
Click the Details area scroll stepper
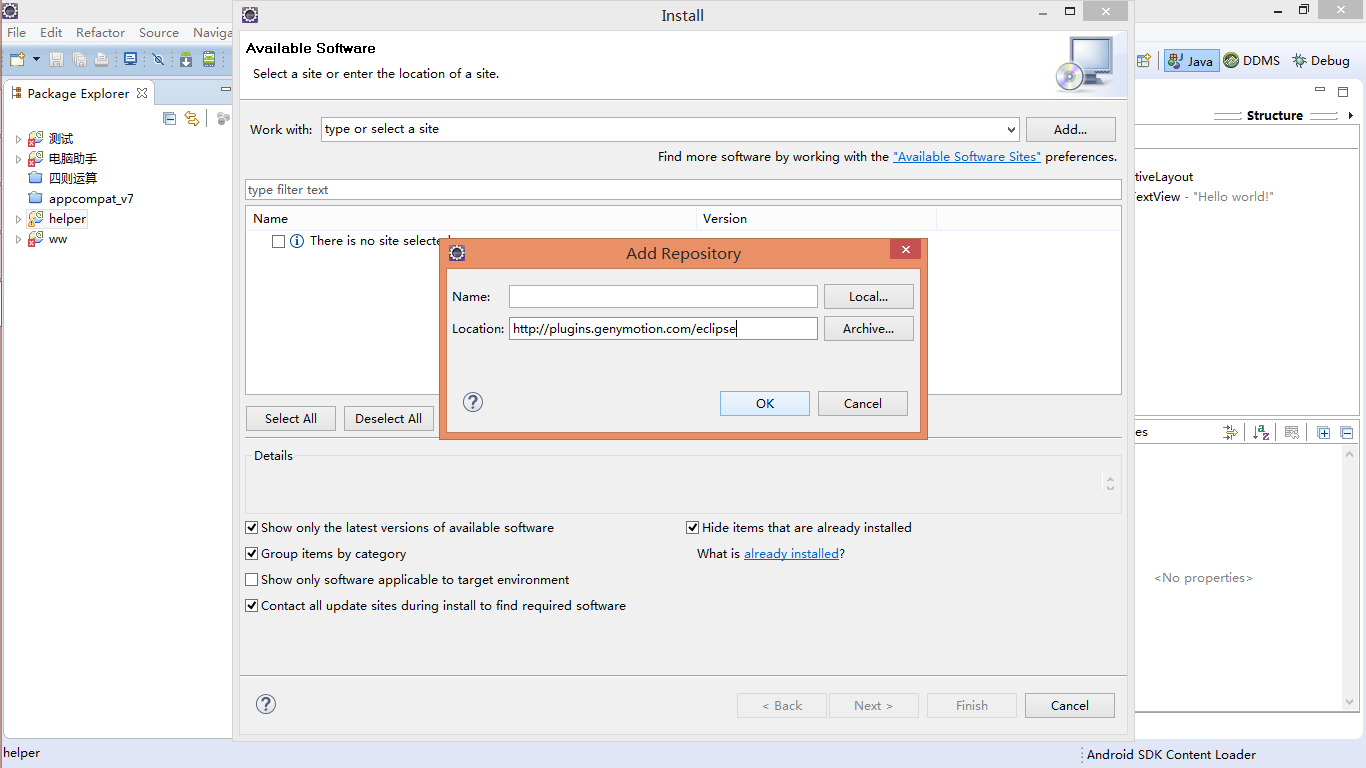tap(1110, 483)
